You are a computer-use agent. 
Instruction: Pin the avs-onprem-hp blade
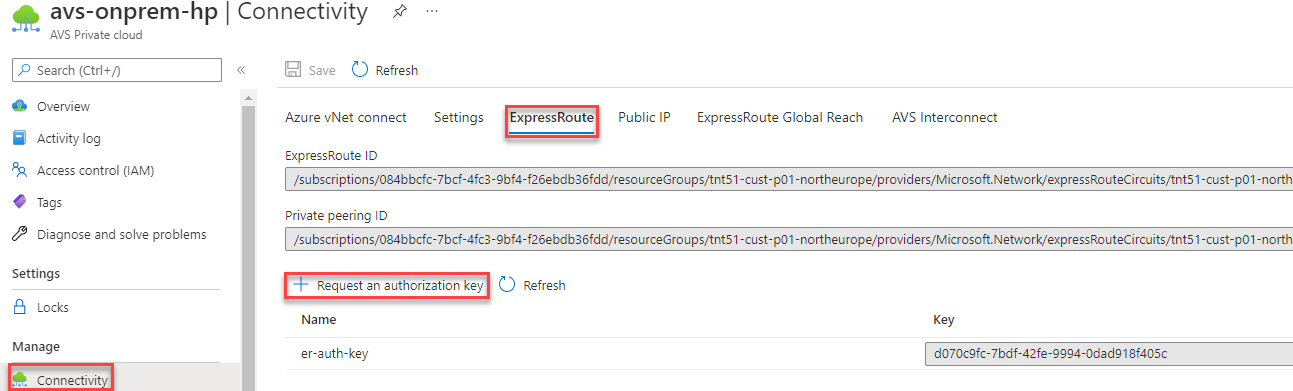point(399,13)
